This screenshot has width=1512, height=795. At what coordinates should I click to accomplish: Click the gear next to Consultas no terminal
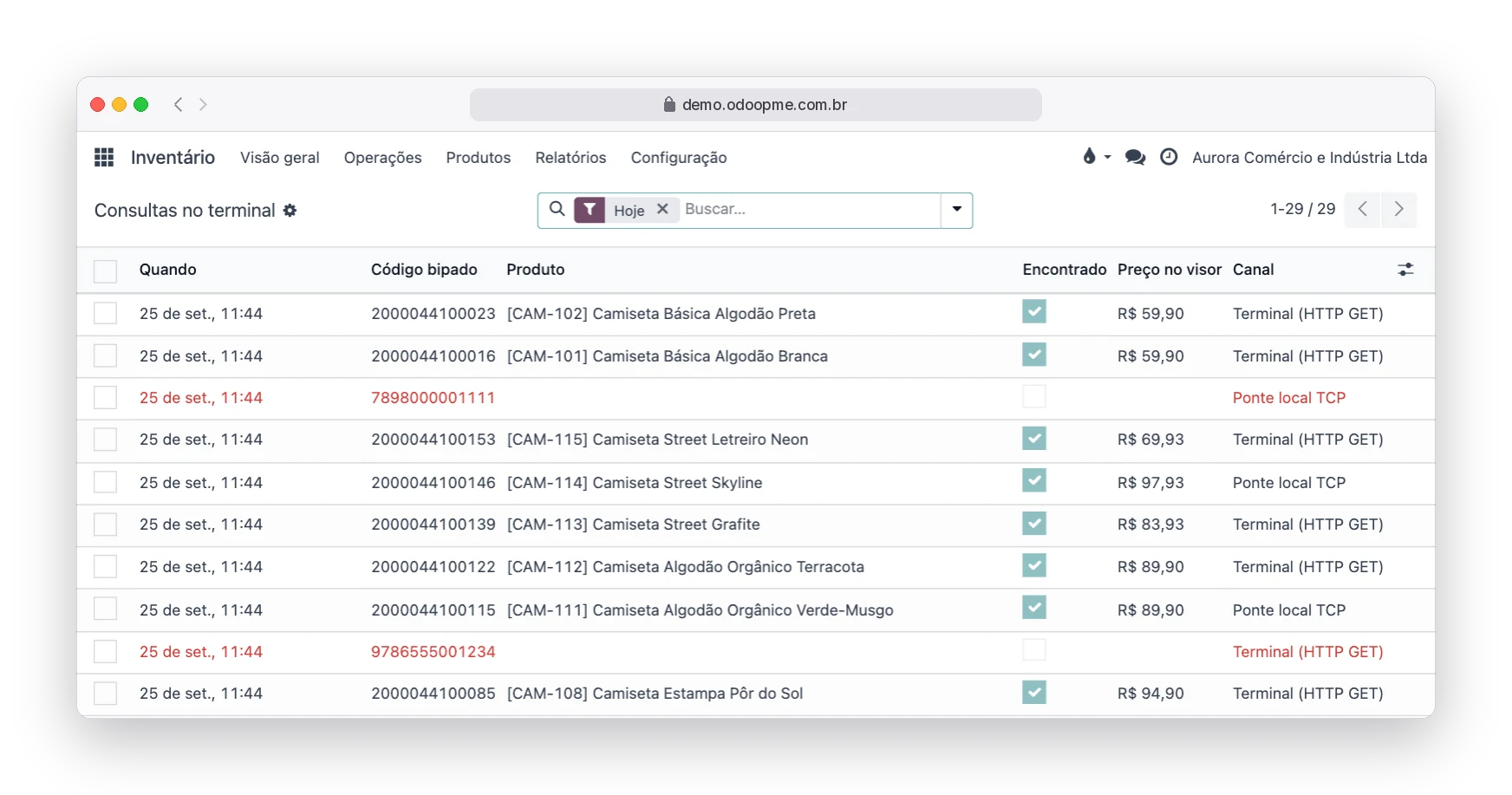click(290, 211)
